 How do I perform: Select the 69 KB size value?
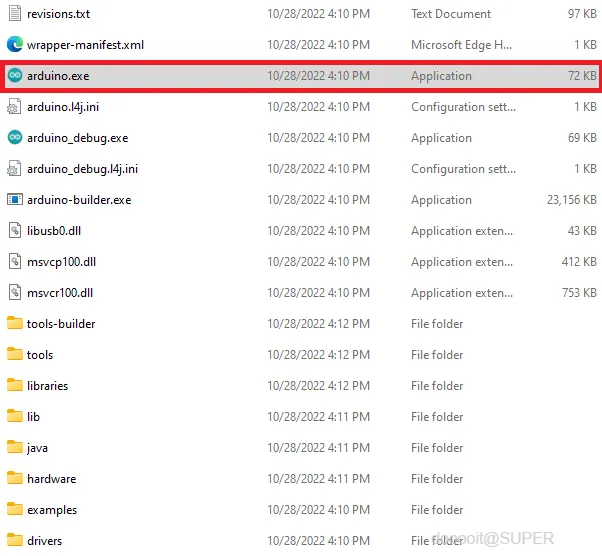(x=582, y=138)
